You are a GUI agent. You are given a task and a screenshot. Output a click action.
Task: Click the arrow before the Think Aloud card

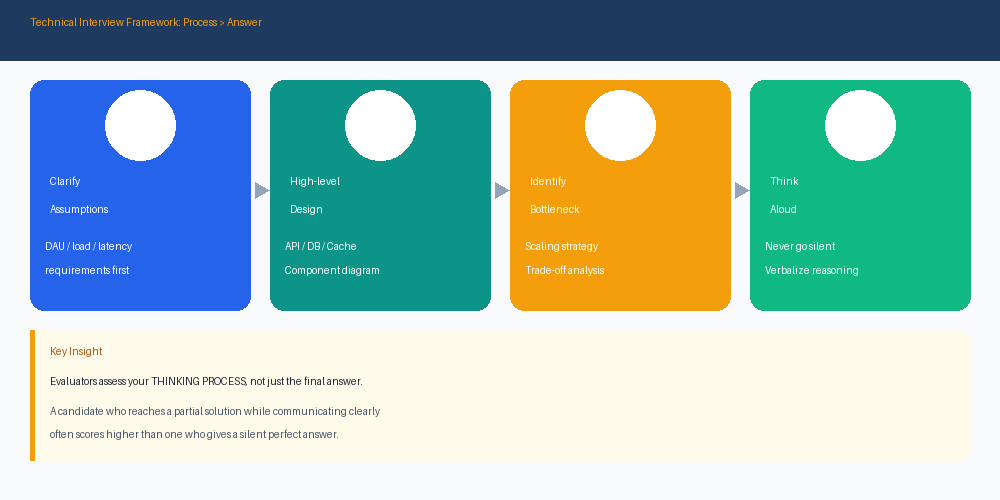click(742, 190)
